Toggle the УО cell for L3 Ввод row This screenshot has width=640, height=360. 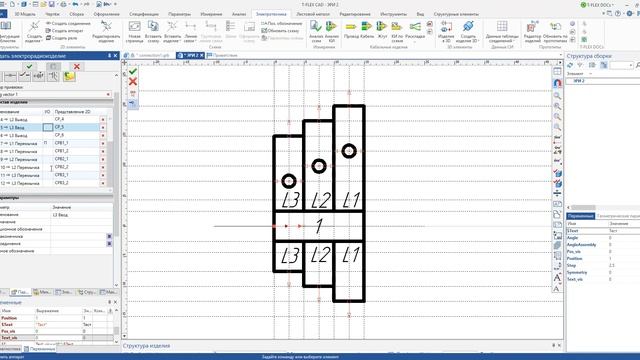47,127
